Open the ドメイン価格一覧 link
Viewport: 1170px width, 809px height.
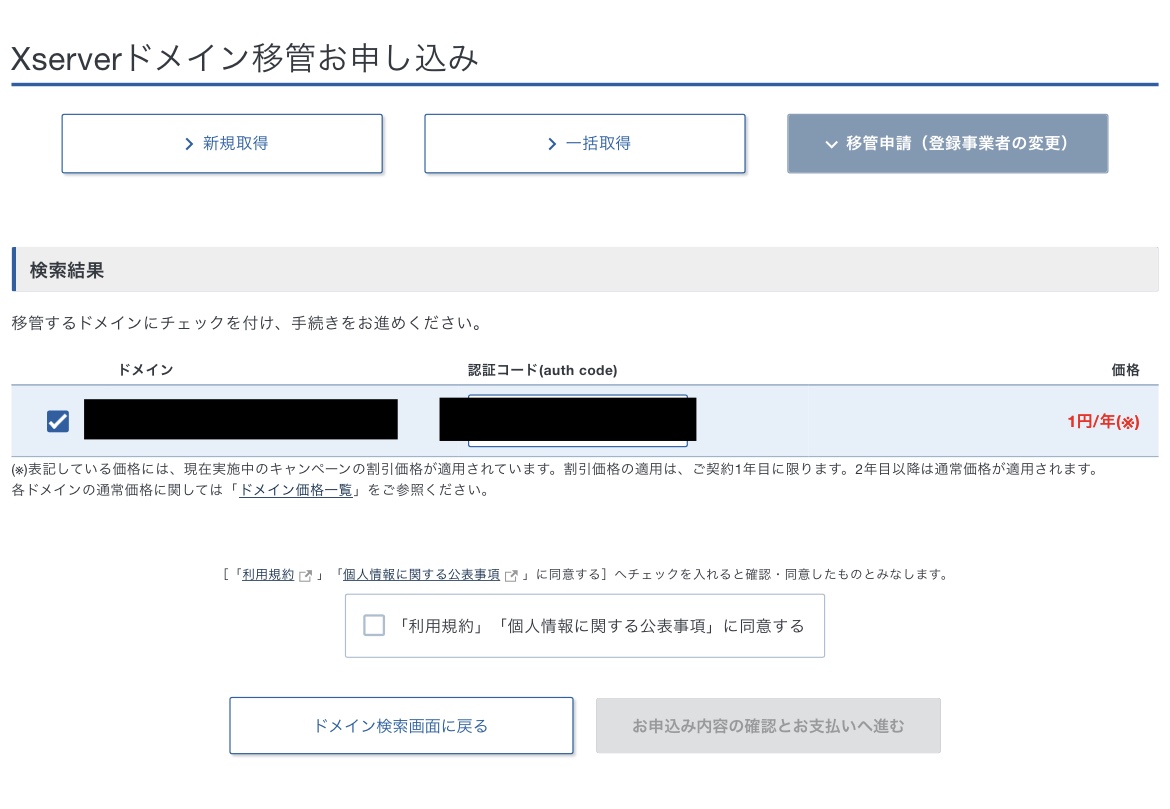pyautogui.click(x=296, y=491)
